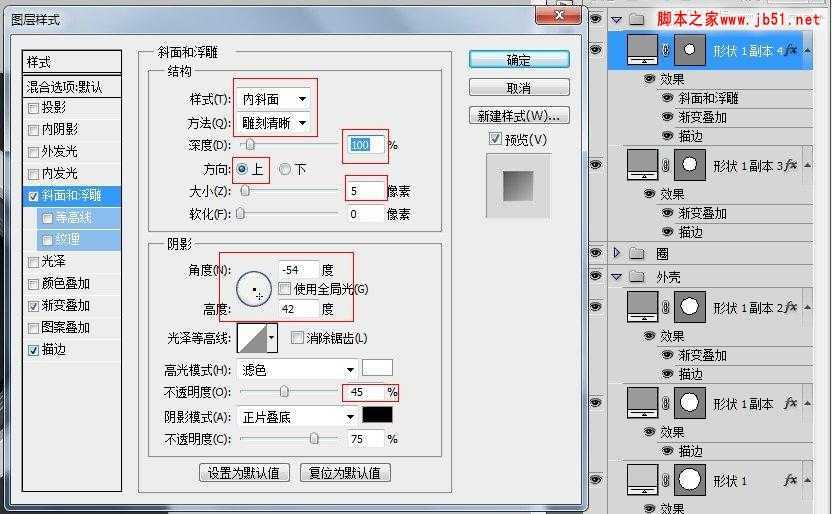Hide 斜面和浮雕 effect under 形状 1副本 4
Image resolution: width=832 pixels, height=514 pixels.
tap(667, 98)
